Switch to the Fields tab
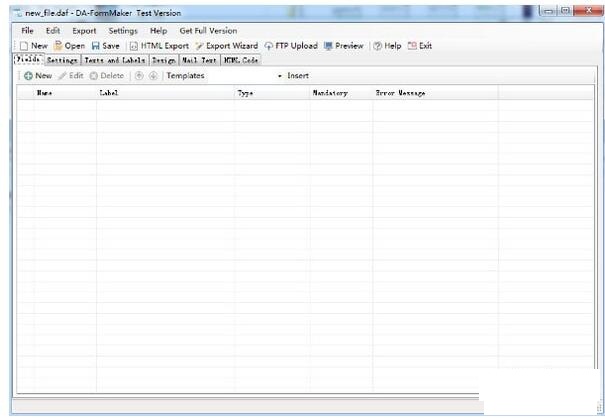The height and width of the screenshot is (418, 605). click(x=29, y=59)
